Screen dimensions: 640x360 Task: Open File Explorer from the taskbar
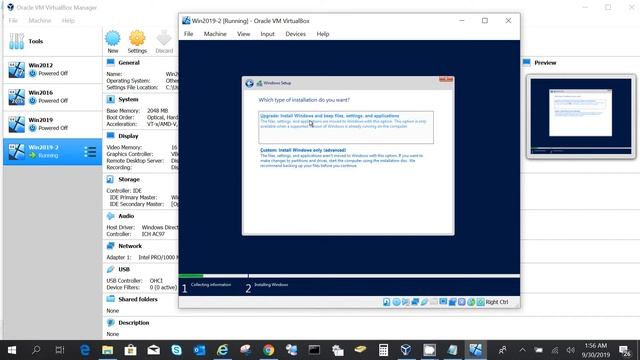[108, 350]
